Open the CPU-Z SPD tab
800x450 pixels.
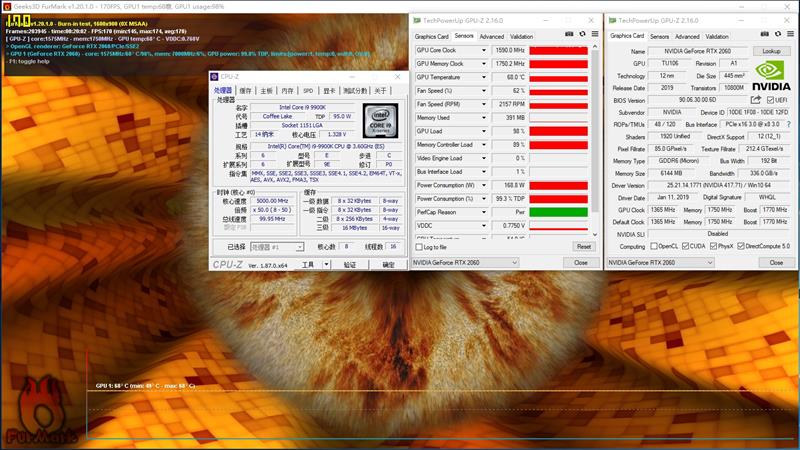tap(308, 90)
